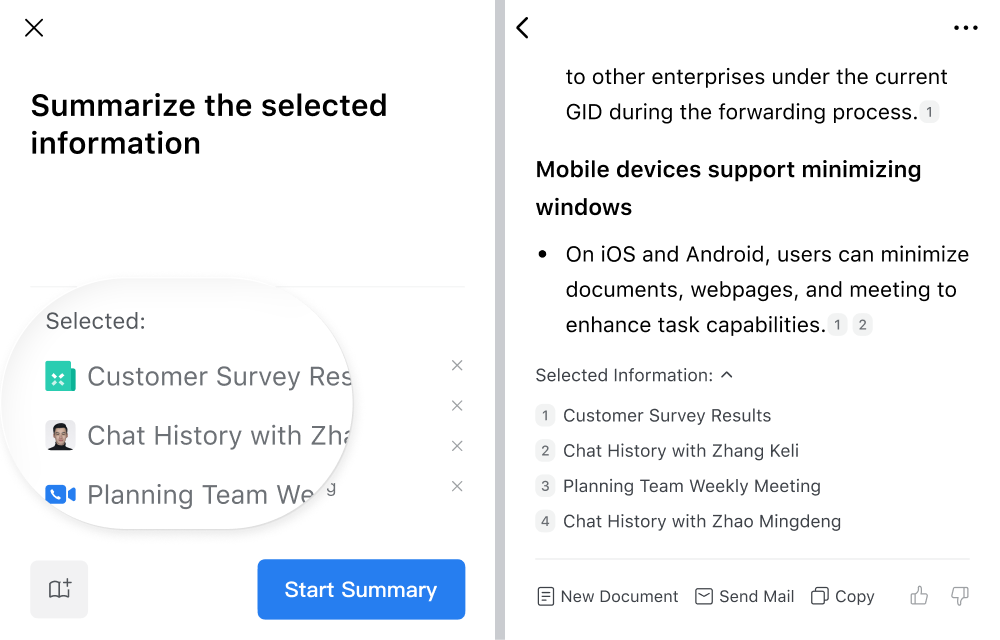Click the add-to-library book icon button
Image resolution: width=1000 pixels, height=640 pixels.
pos(59,589)
